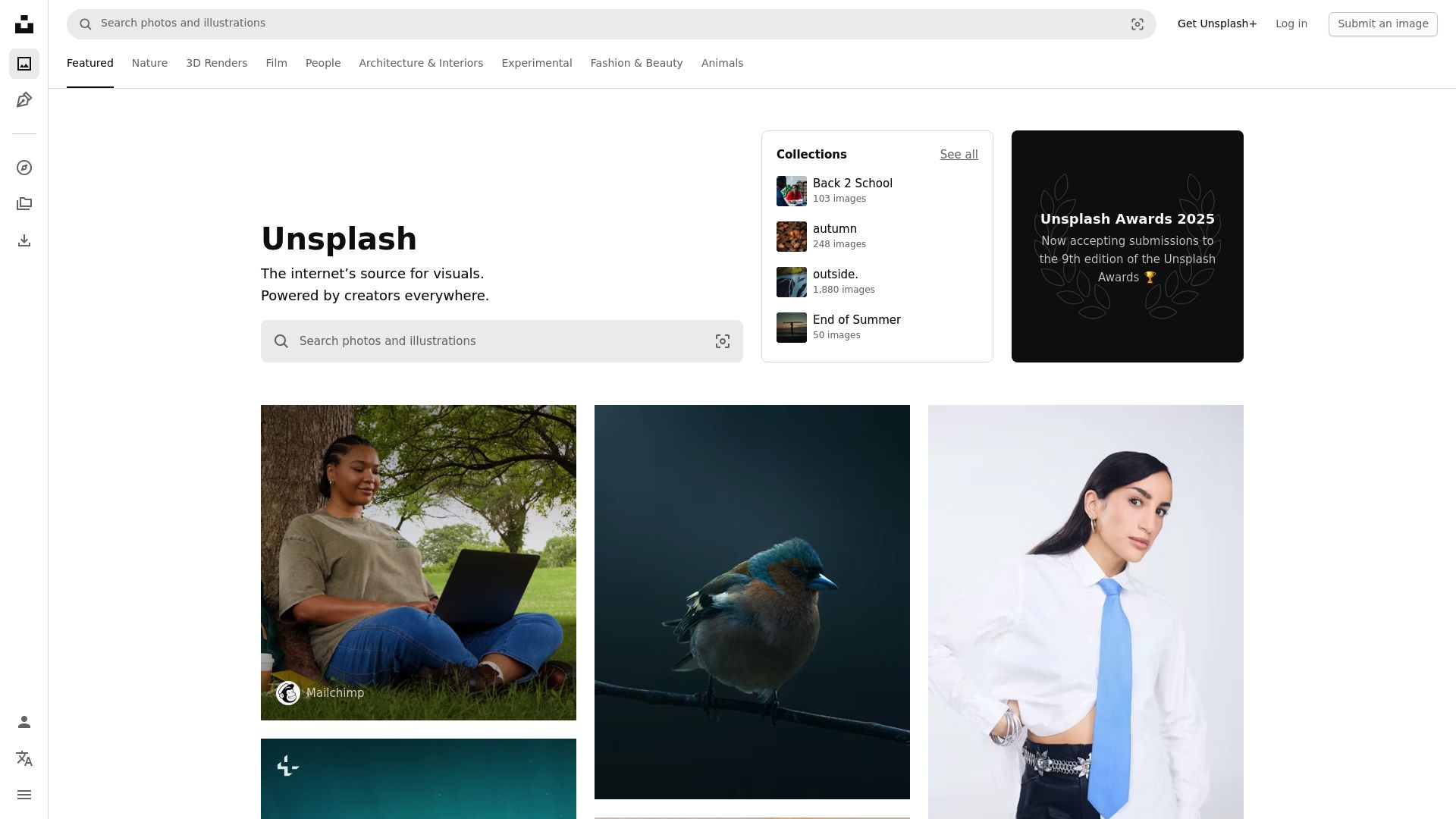The width and height of the screenshot is (1456, 819).
Task: Select the Architecture & Interiors tab
Action: coord(421,63)
